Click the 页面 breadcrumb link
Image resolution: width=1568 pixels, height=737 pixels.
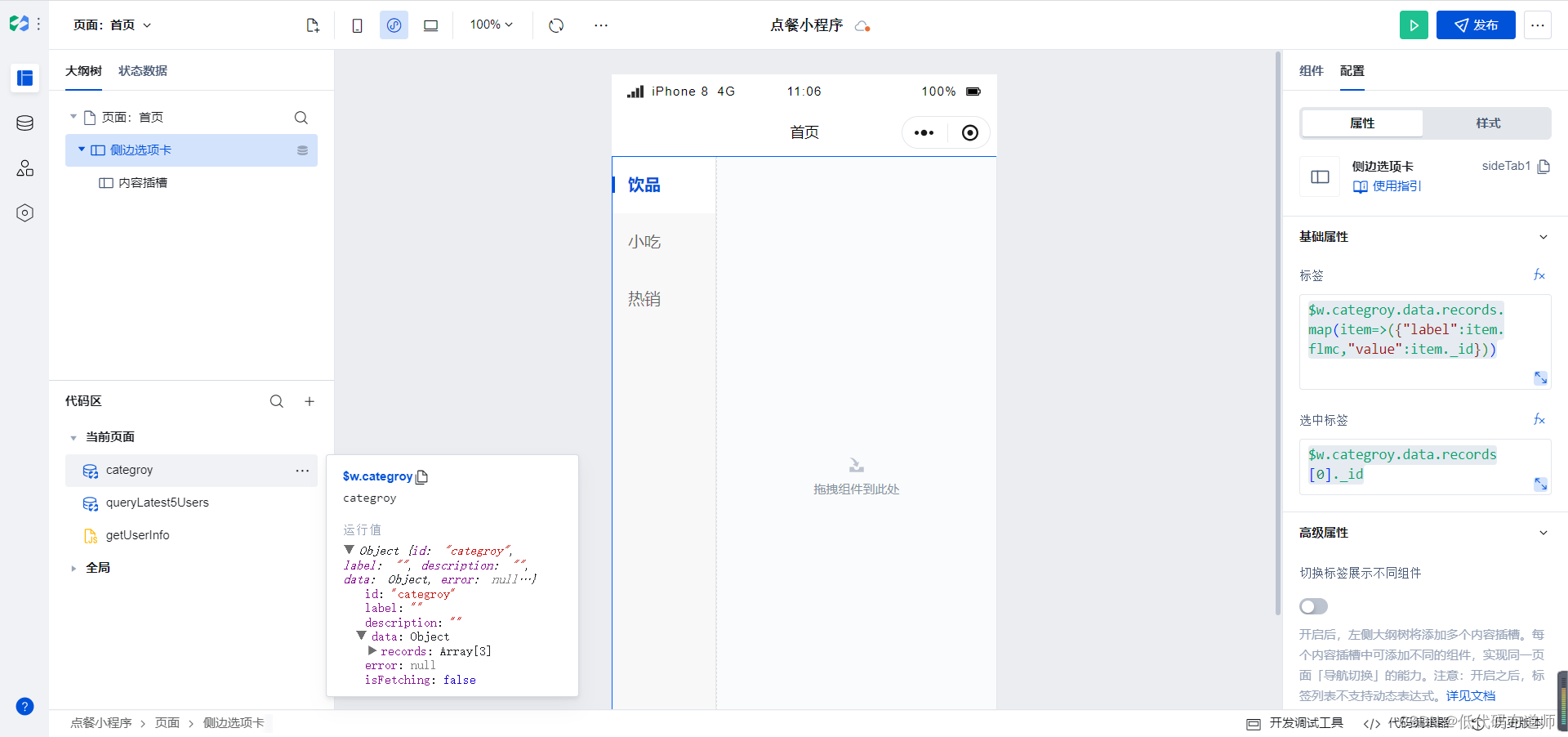pos(167,723)
